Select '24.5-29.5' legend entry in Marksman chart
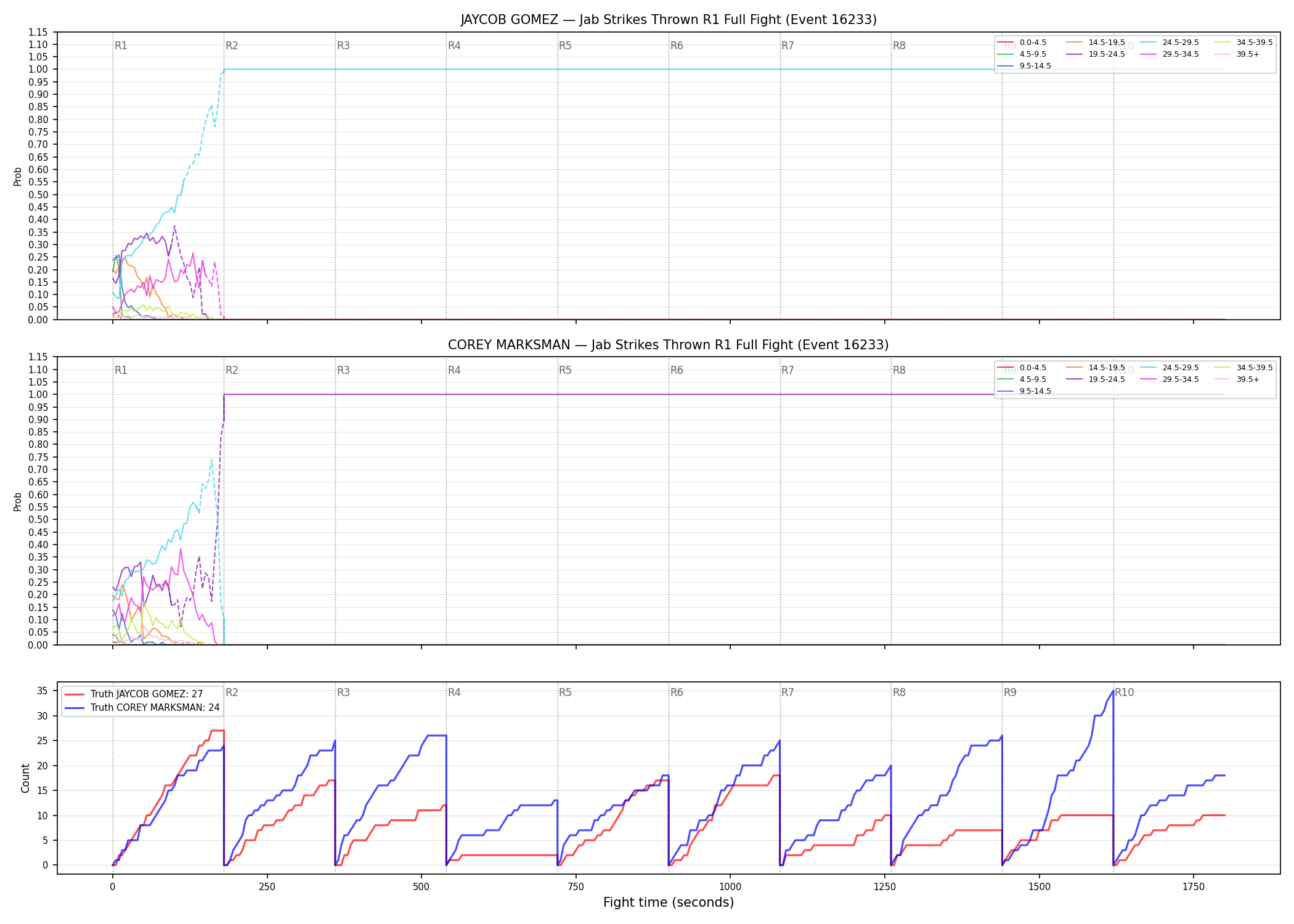 point(1170,368)
